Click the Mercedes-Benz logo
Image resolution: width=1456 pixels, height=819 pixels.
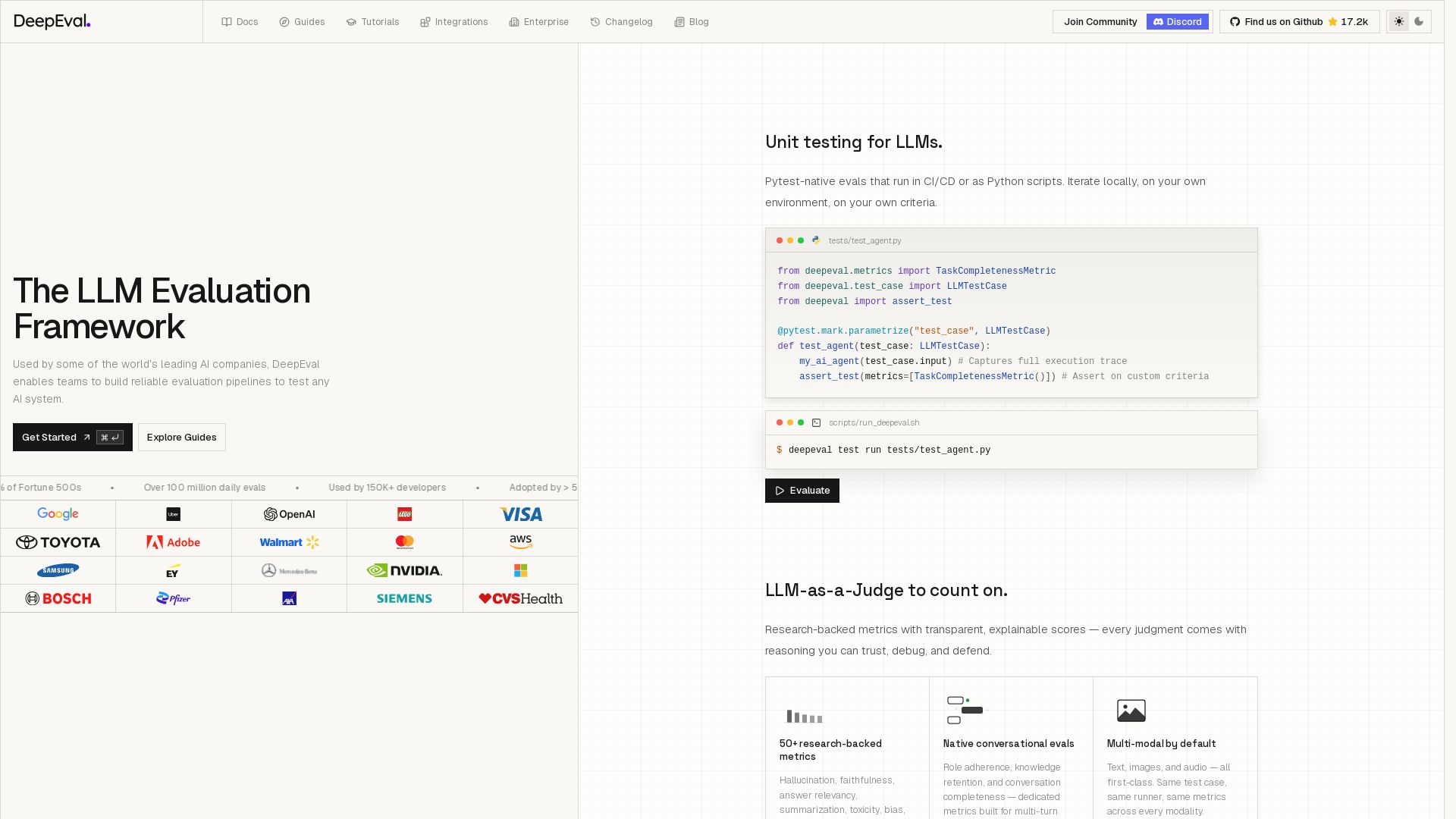[x=289, y=570]
